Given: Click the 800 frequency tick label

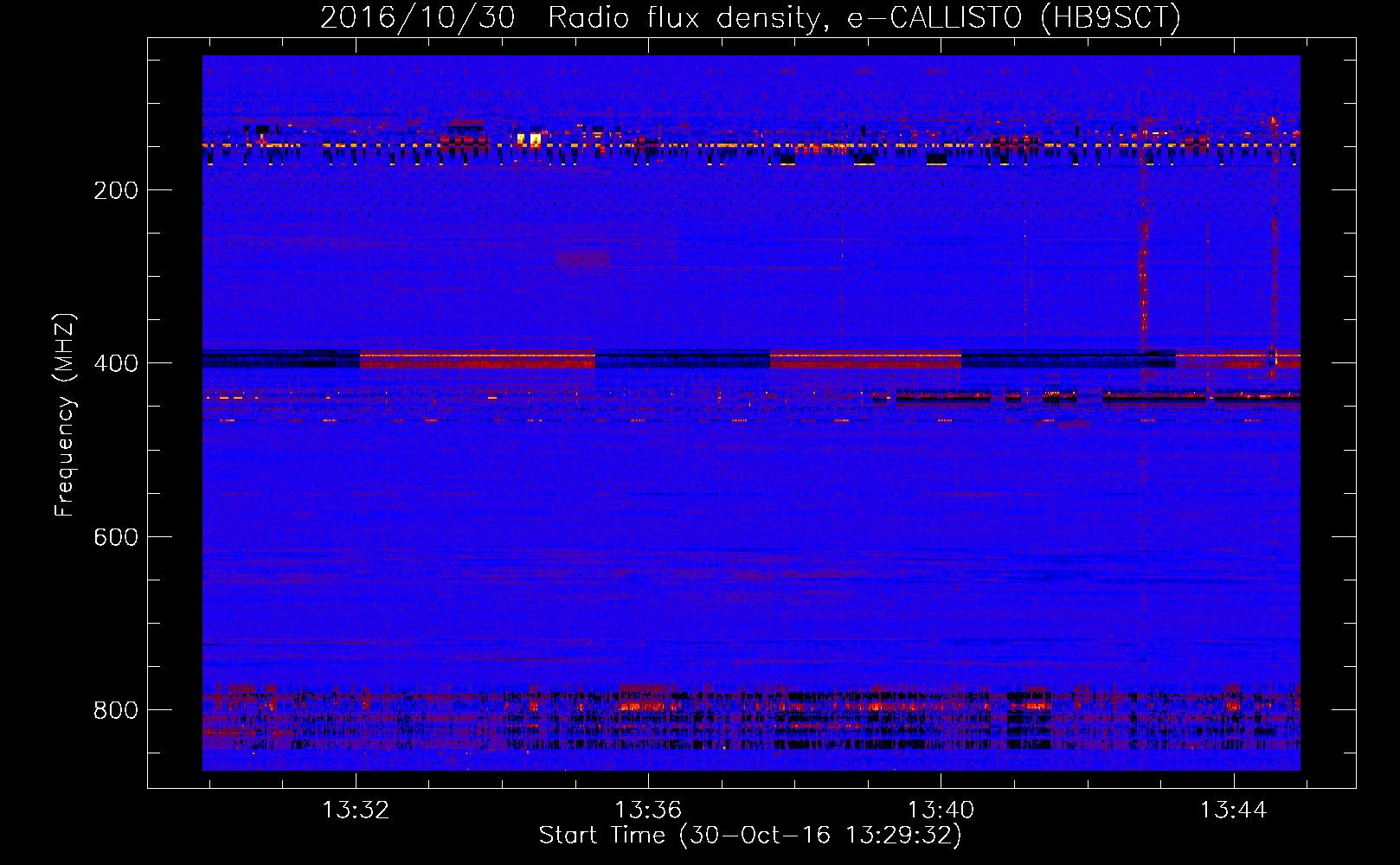Looking at the screenshot, I should pos(116,710).
